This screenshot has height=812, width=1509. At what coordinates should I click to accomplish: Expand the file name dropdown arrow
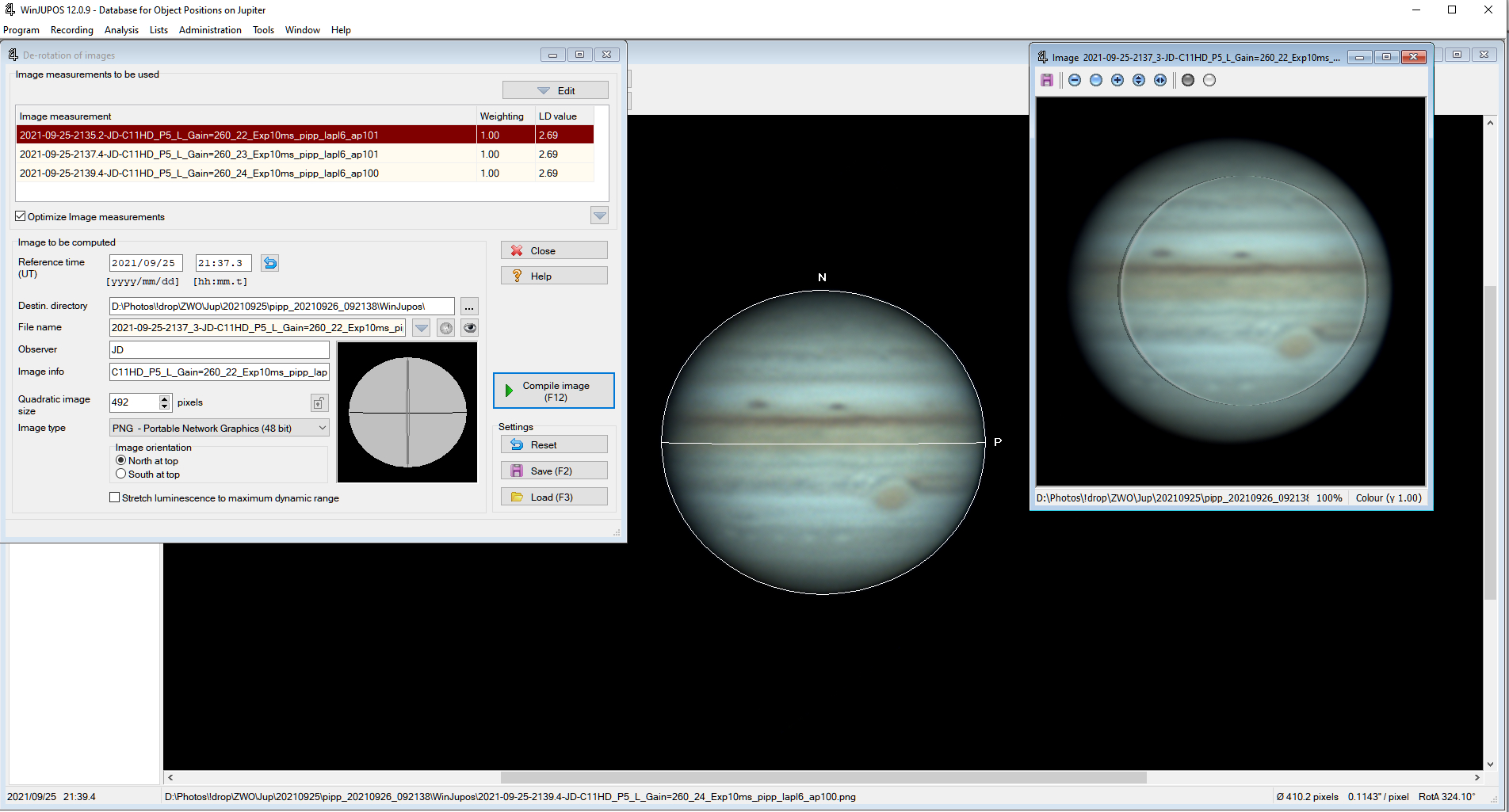(422, 328)
